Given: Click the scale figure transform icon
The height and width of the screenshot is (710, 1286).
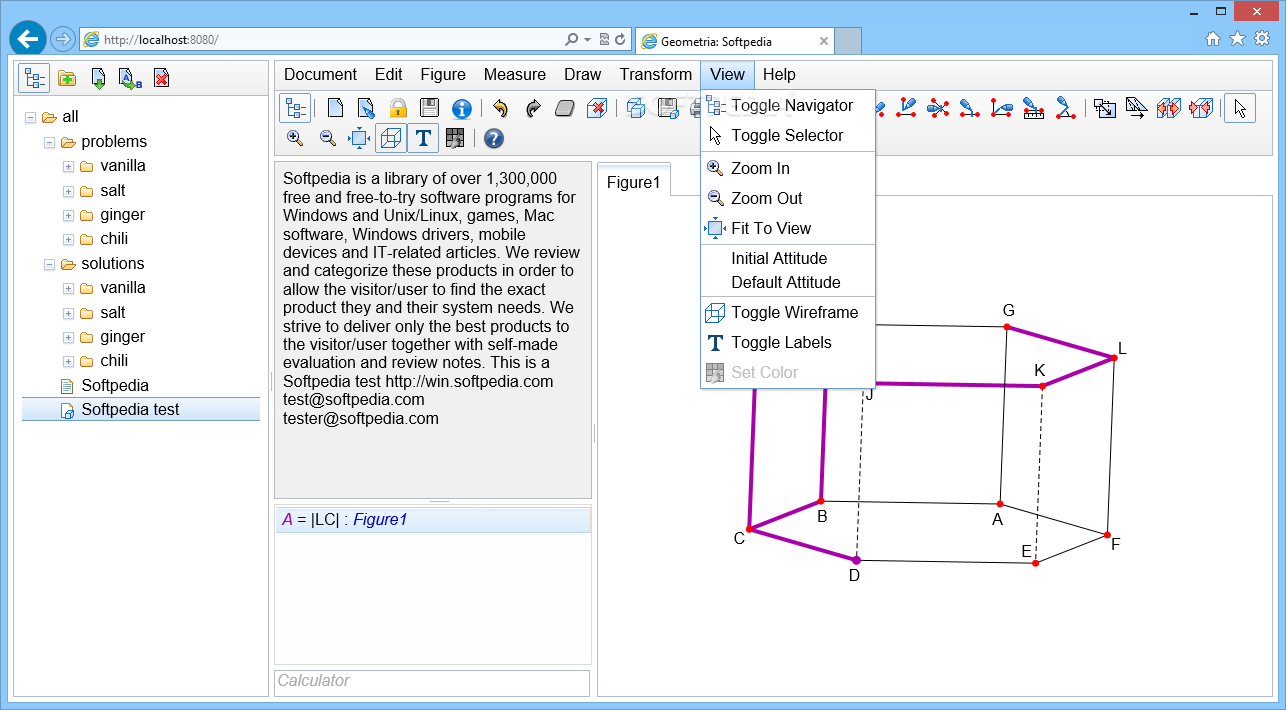Looking at the screenshot, I should [x=1105, y=108].
